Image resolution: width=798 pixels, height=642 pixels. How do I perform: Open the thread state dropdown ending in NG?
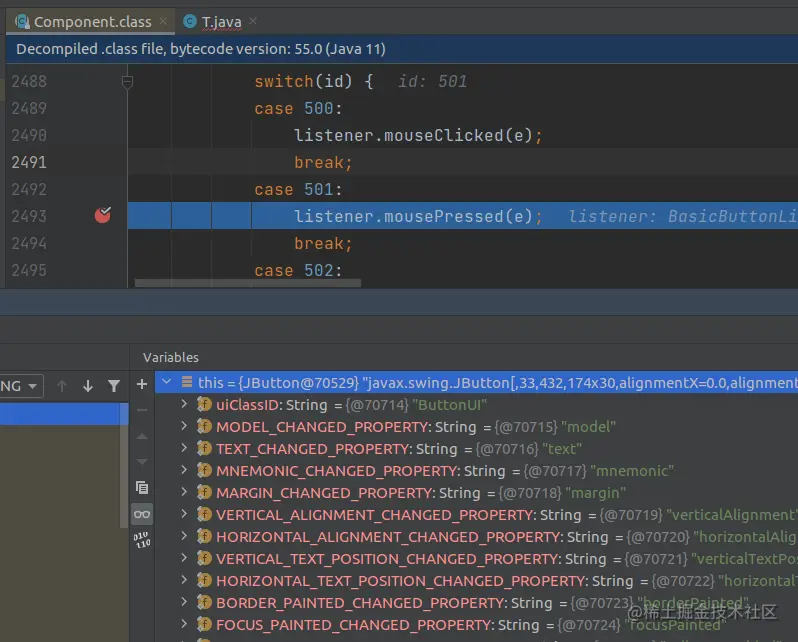point(21,386)
